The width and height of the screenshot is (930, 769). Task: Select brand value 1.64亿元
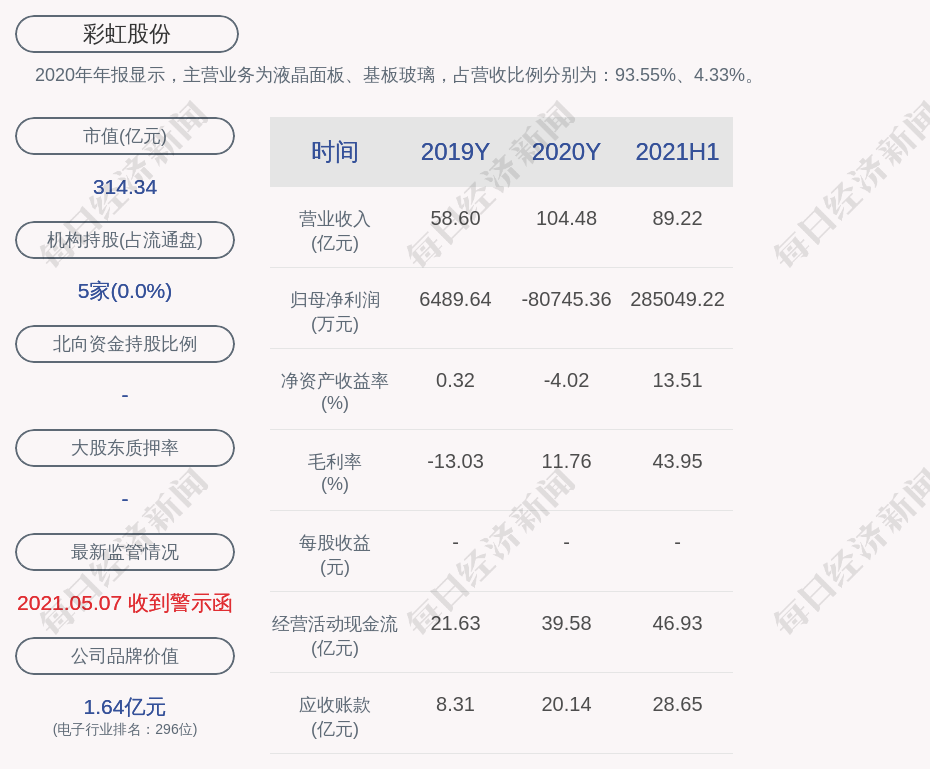coord(125,707)
